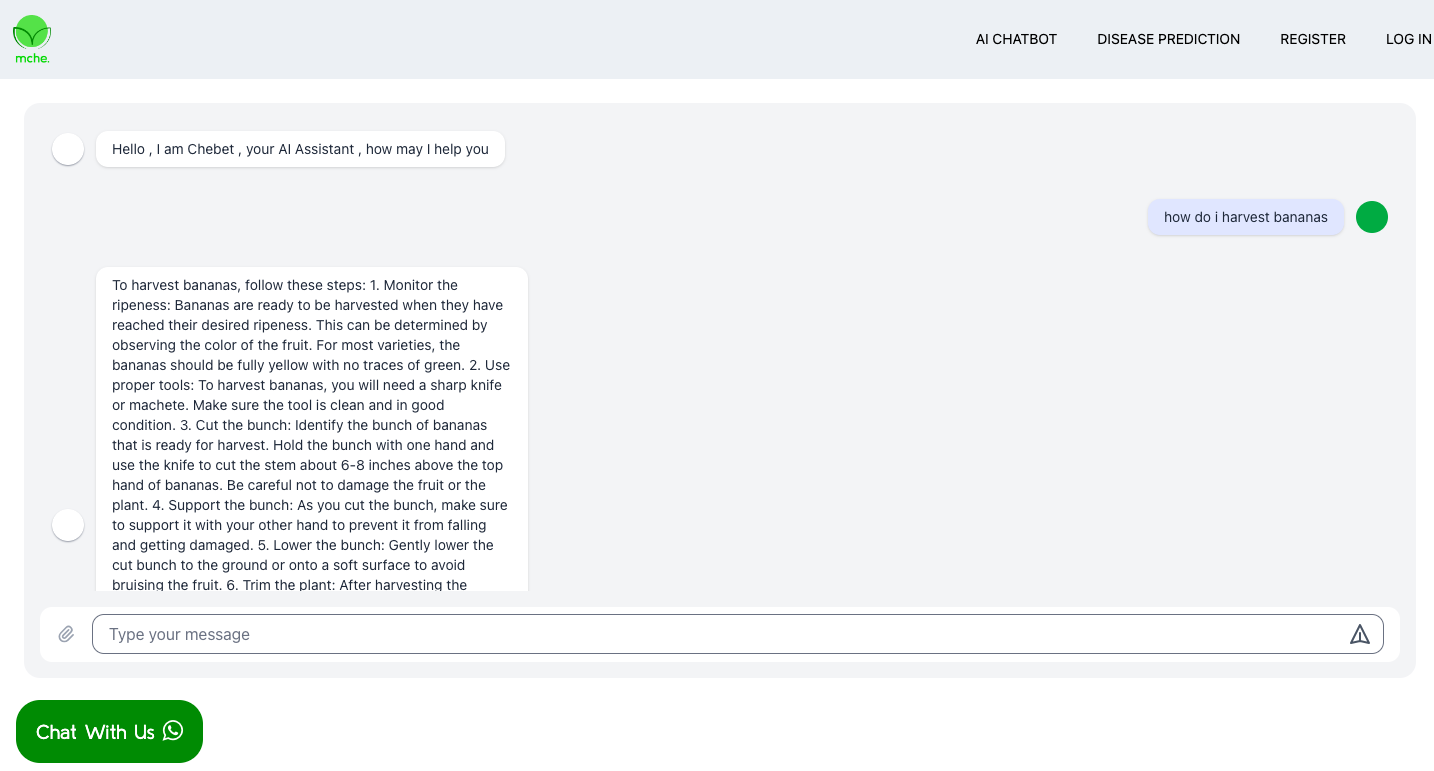Click the paperclip attachment icon
This screenshot has width=1434, height=771.
coord(66,634)
